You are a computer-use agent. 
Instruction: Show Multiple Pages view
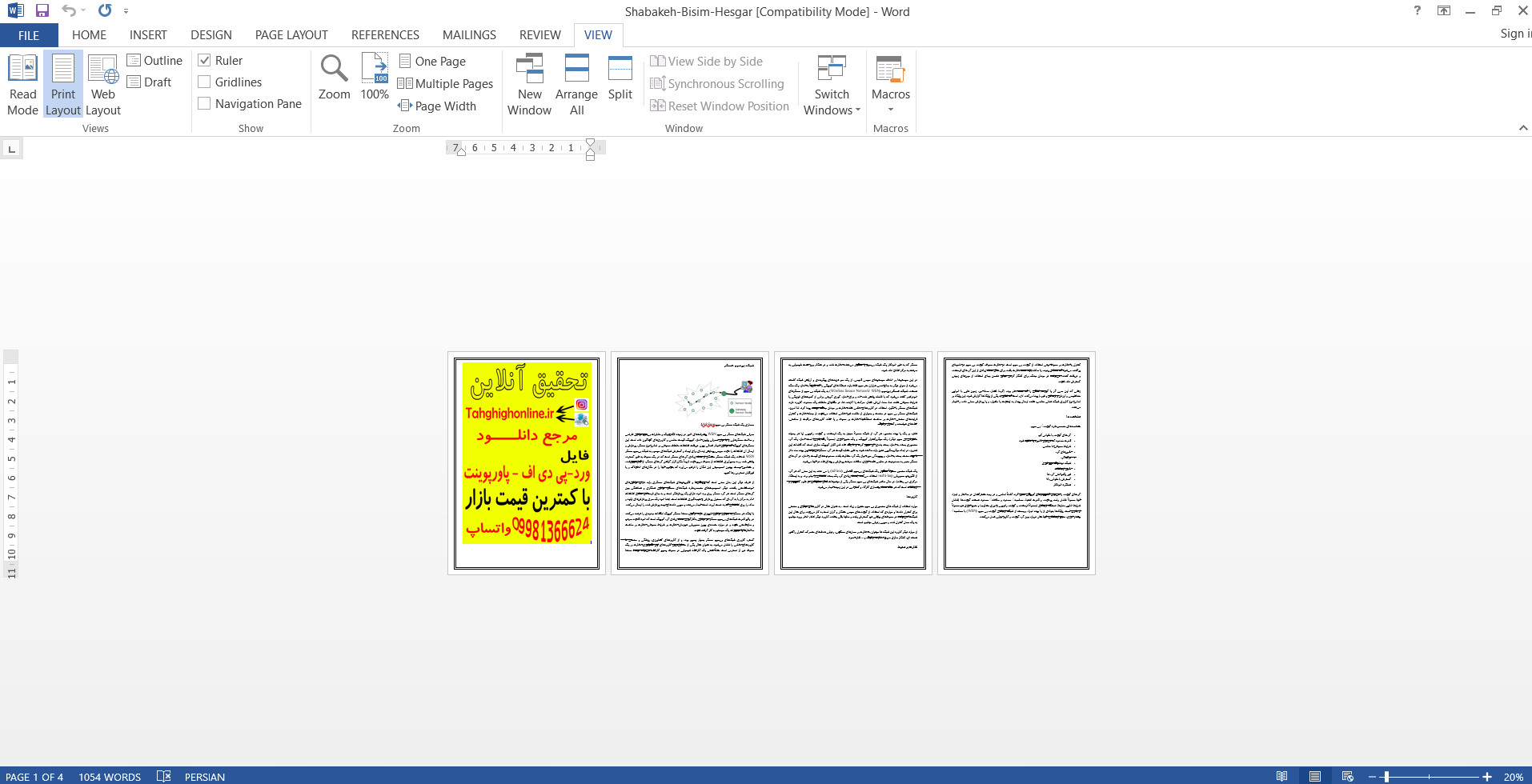[x=446, y=83]
